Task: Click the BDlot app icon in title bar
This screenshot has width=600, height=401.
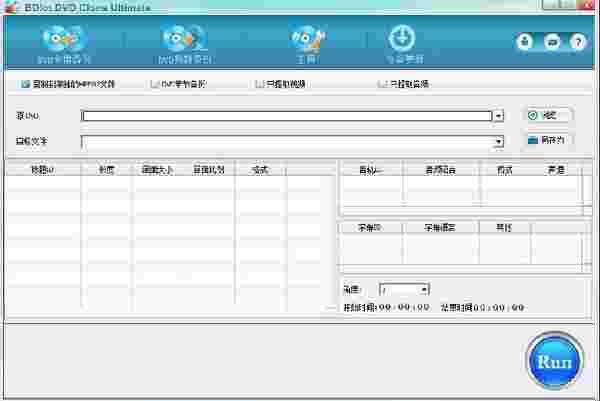Action: click(11, 7)
